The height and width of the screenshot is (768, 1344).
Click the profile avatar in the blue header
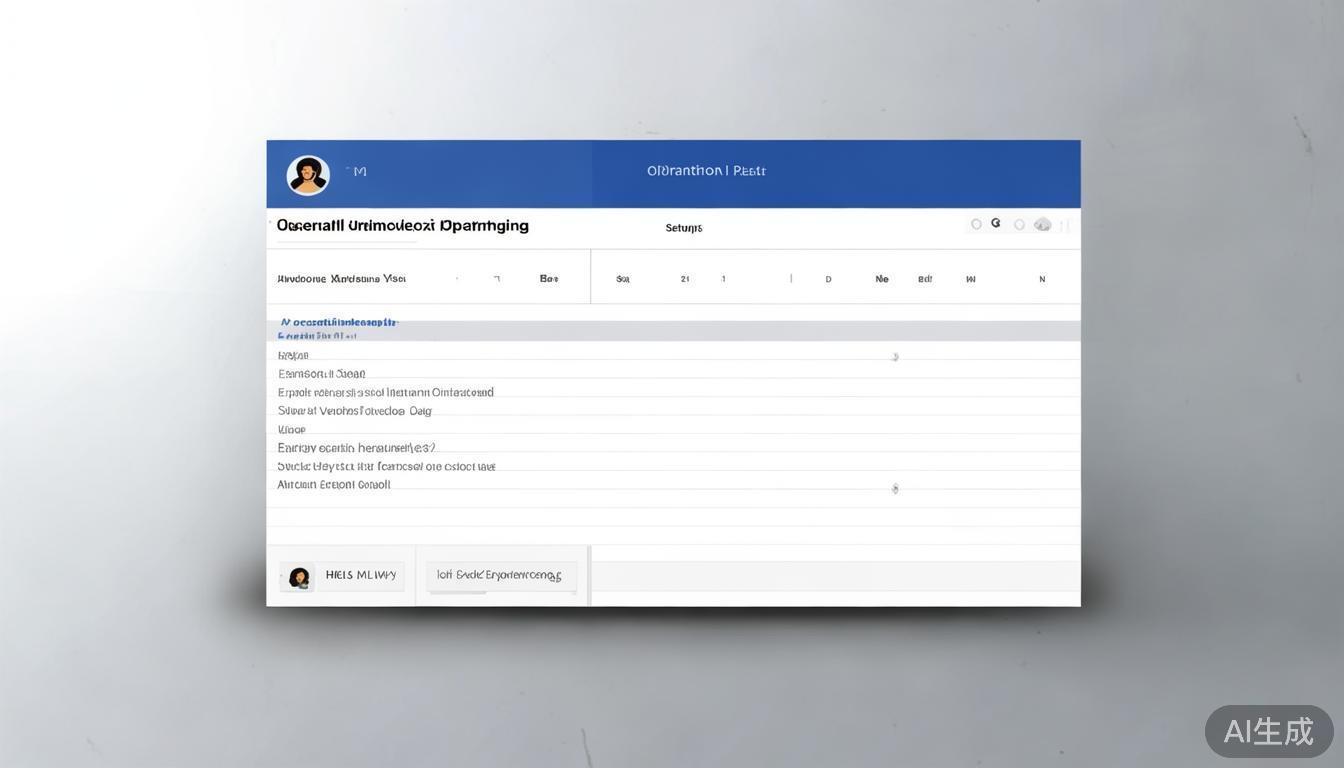[x=308, y=175]
